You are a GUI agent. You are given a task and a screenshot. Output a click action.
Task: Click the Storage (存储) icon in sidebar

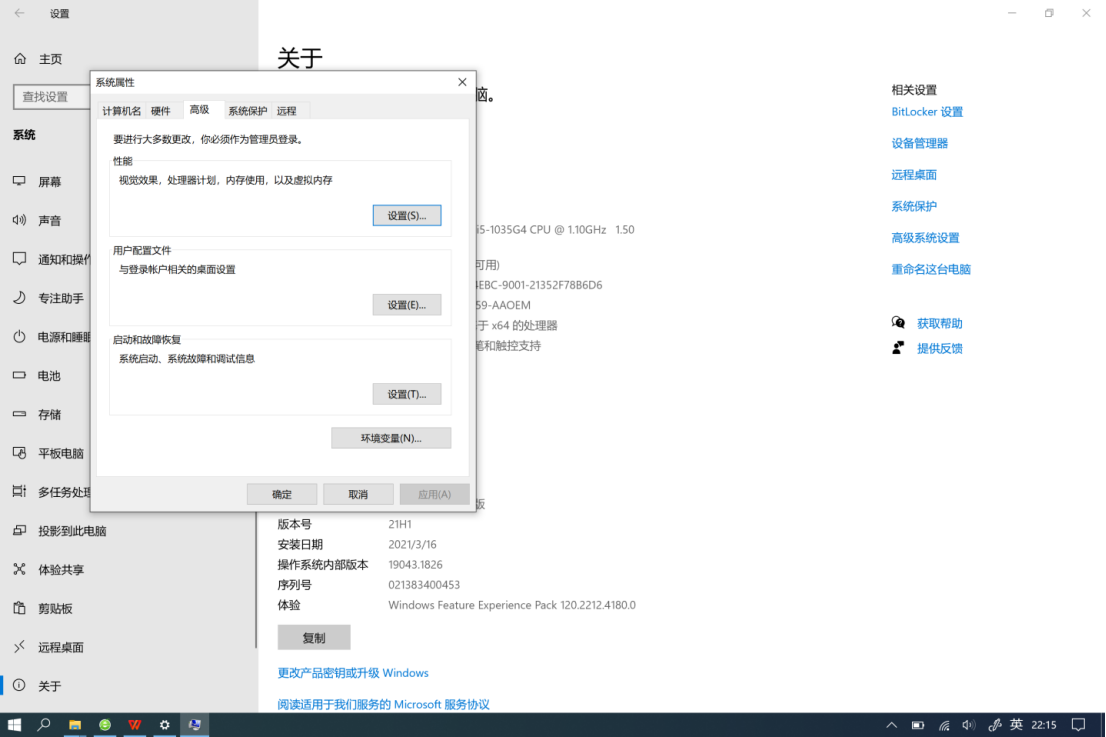(20, 414)
